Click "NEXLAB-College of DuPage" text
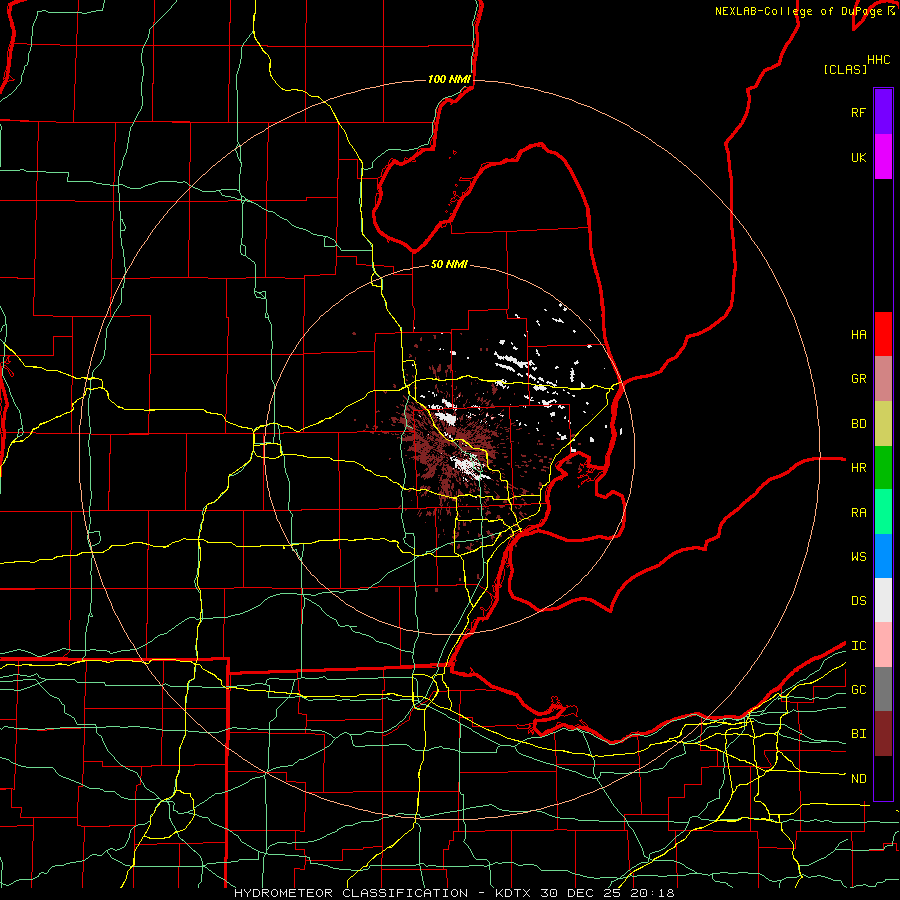Image resolution: width=900 pixels, height=900 pixels. click(x=798, y=11)
